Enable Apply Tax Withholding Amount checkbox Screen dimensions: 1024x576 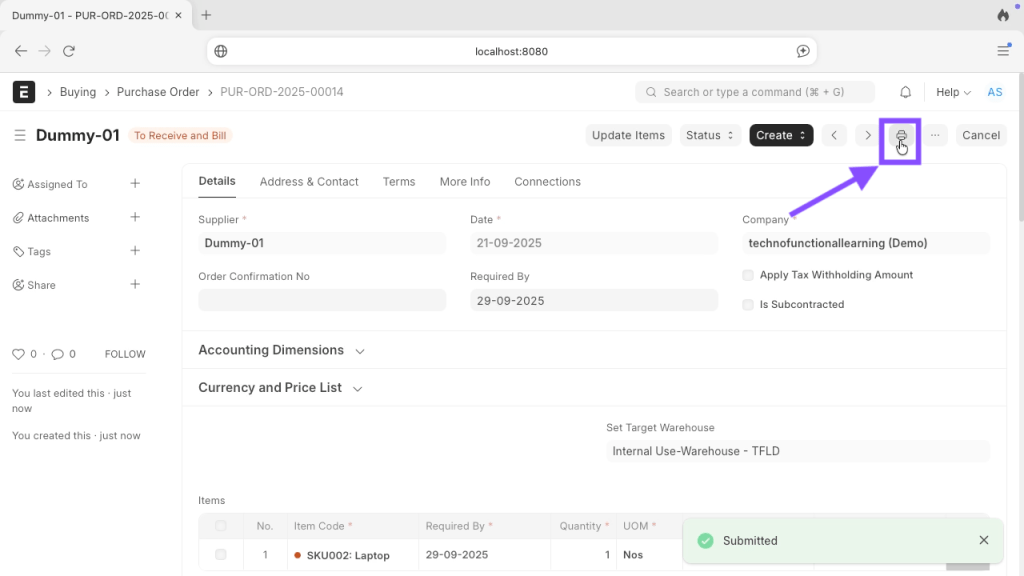748,275
